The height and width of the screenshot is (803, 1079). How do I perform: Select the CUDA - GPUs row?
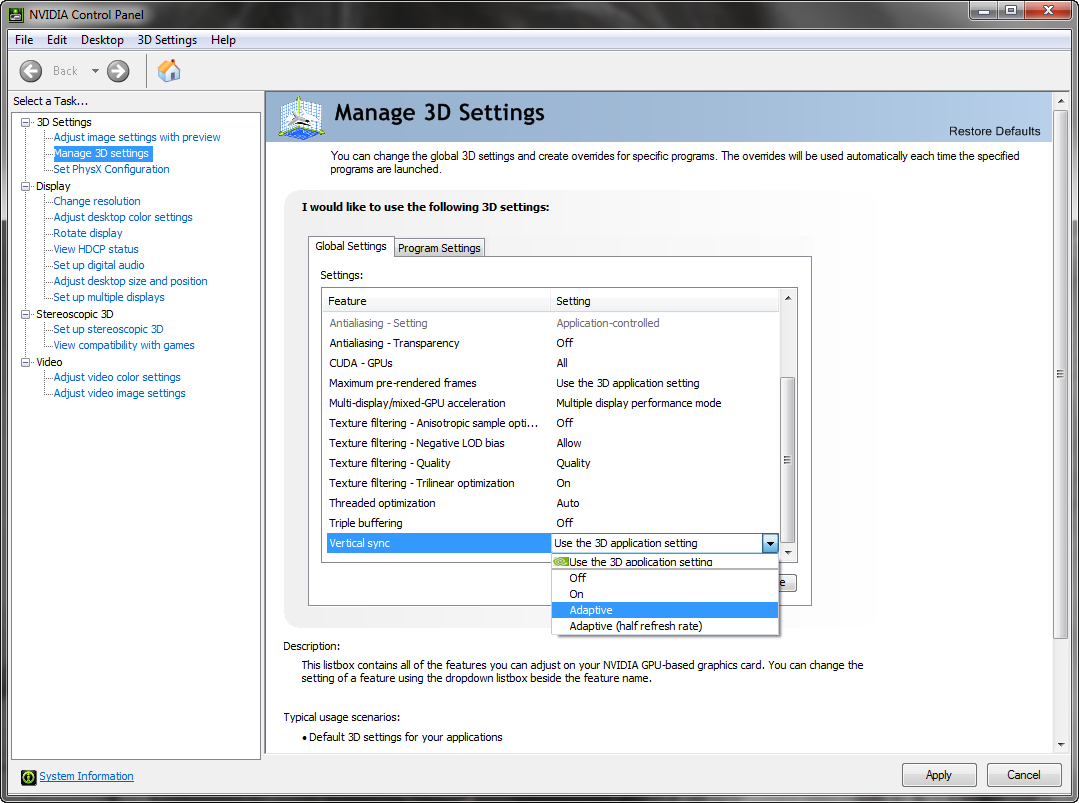pyautogui.click(x=552, y=363)
